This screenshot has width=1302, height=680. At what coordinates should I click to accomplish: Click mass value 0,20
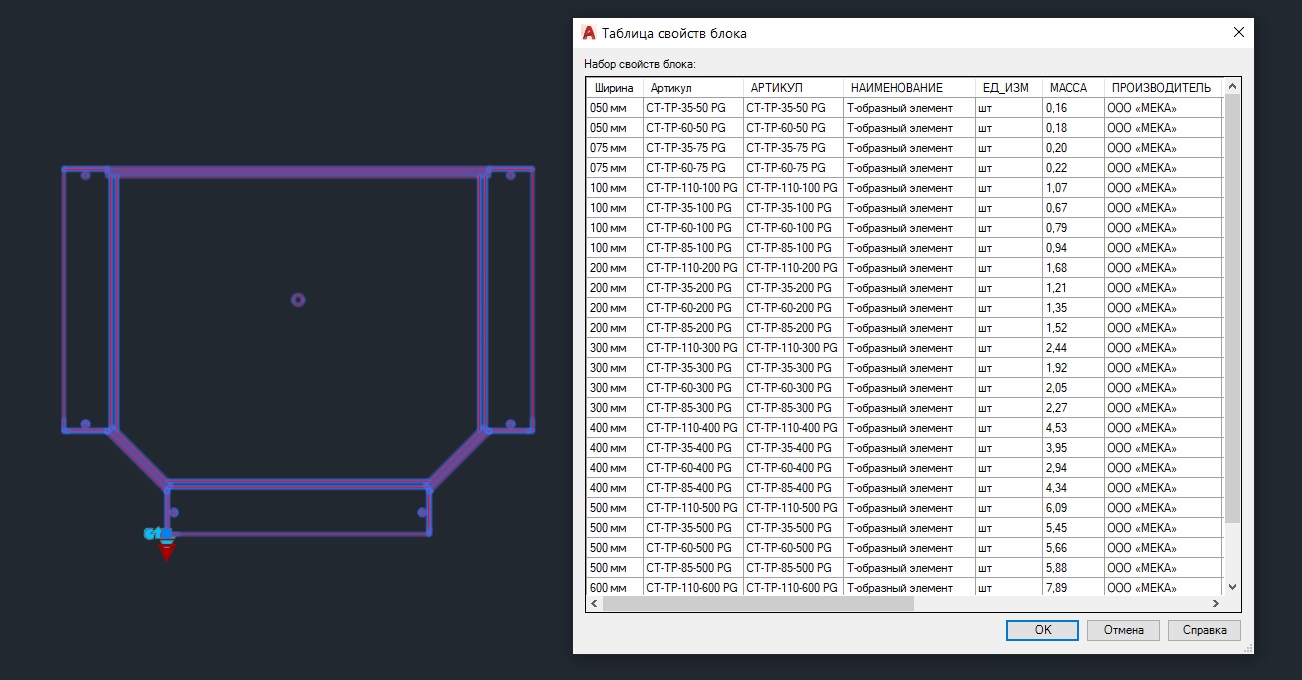(1073, 148)
